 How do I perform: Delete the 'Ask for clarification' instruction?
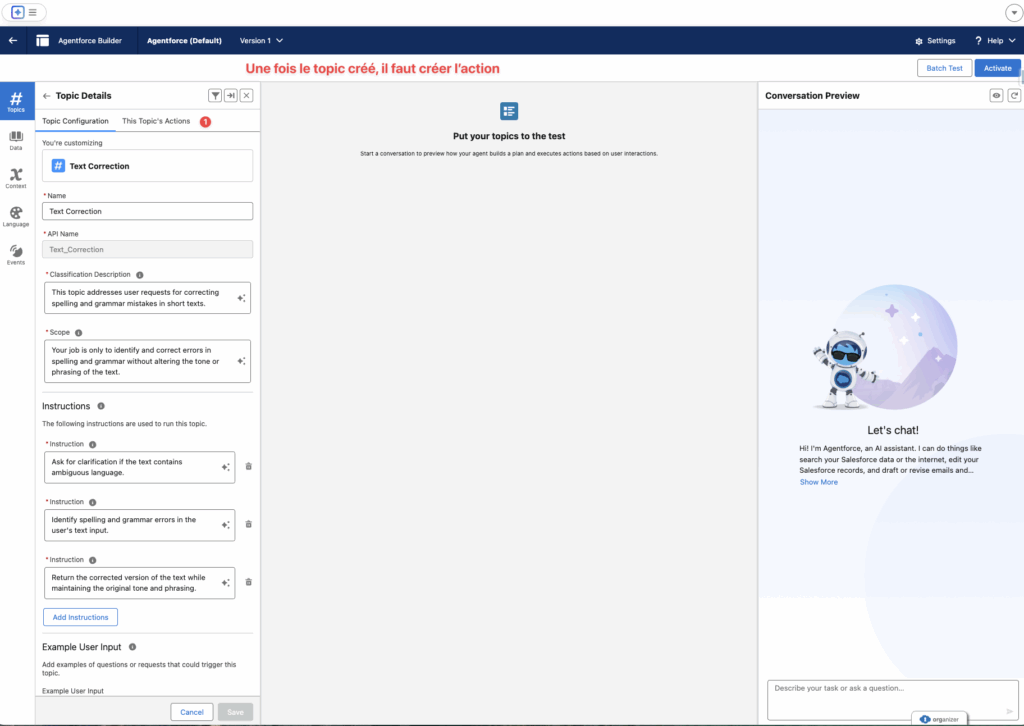pos(248,466)
